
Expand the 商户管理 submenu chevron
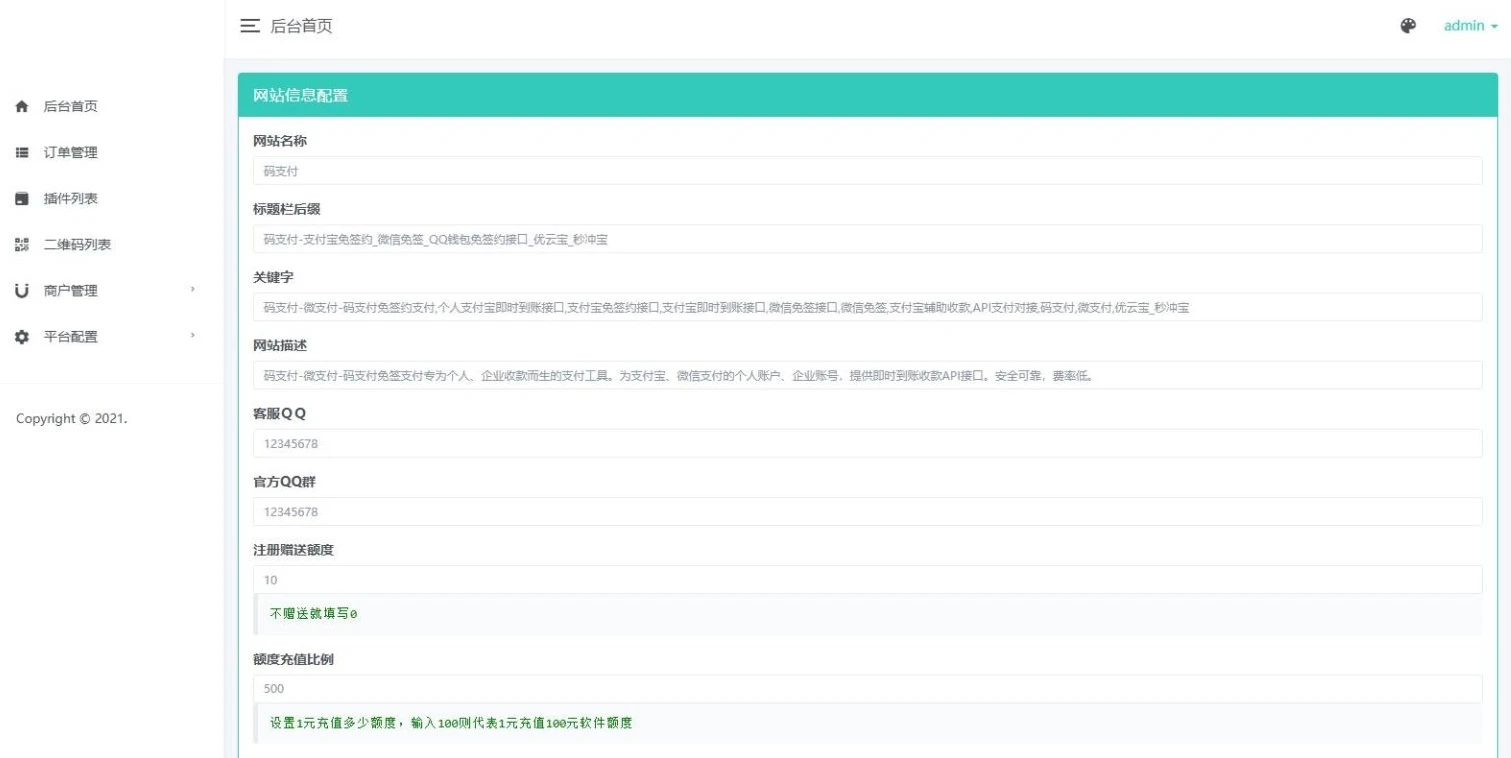point(192,289)
